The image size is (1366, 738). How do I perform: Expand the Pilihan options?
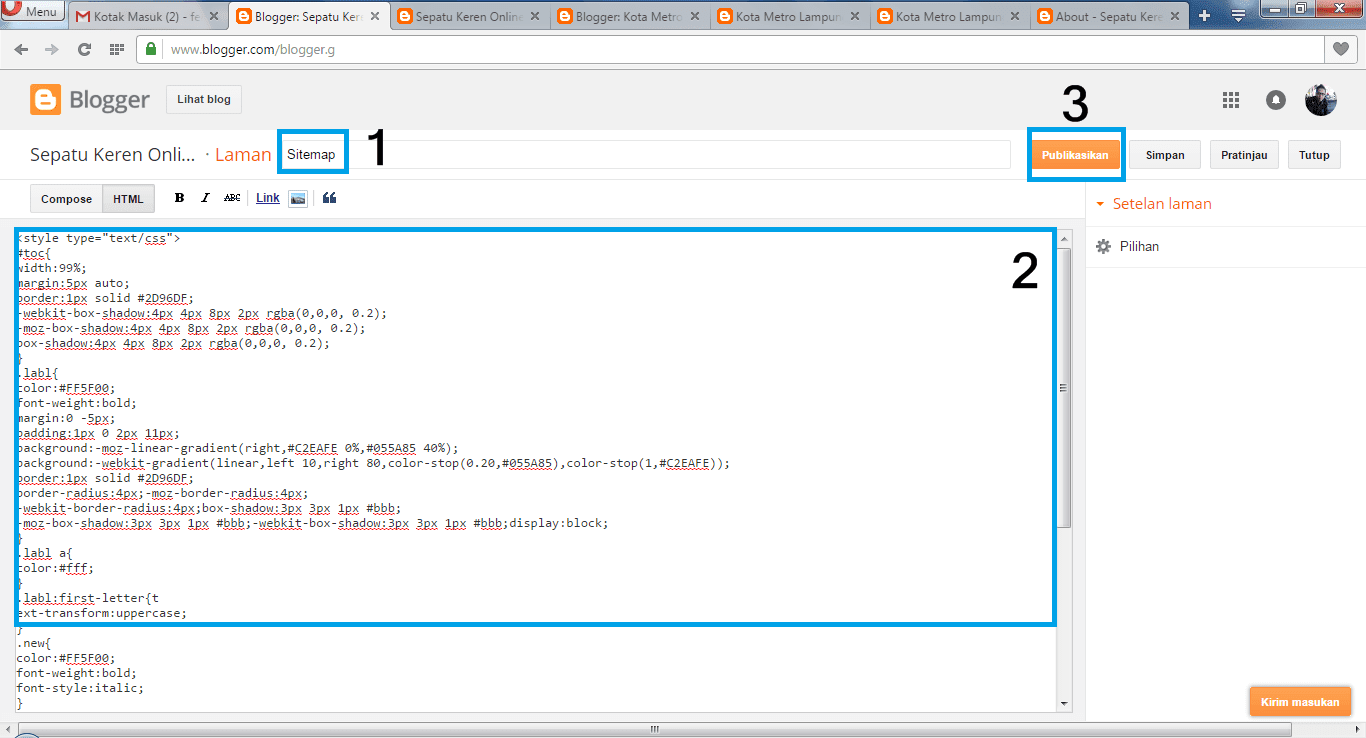tap(1139, 246)
